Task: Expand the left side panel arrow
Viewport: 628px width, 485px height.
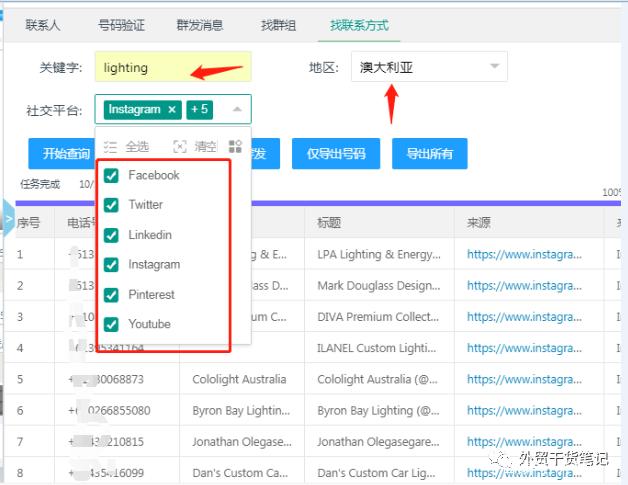Action: (x=9, y=219)
